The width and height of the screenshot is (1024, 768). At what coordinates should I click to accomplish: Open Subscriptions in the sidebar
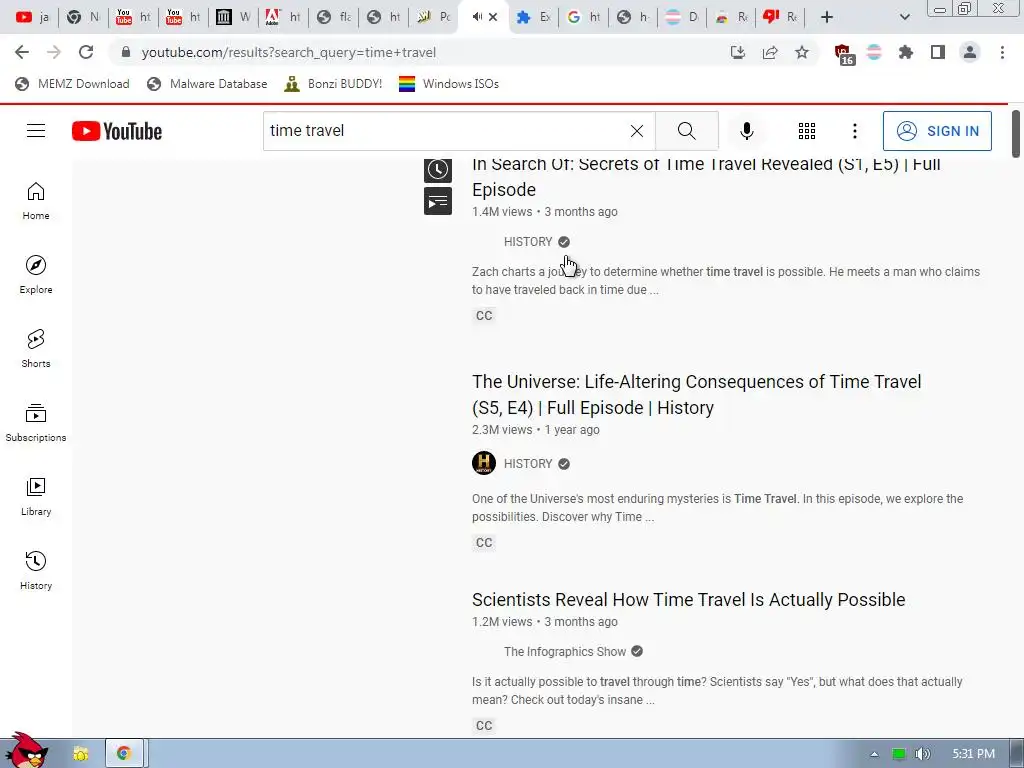pyautogui.click(x=36, y=423)
